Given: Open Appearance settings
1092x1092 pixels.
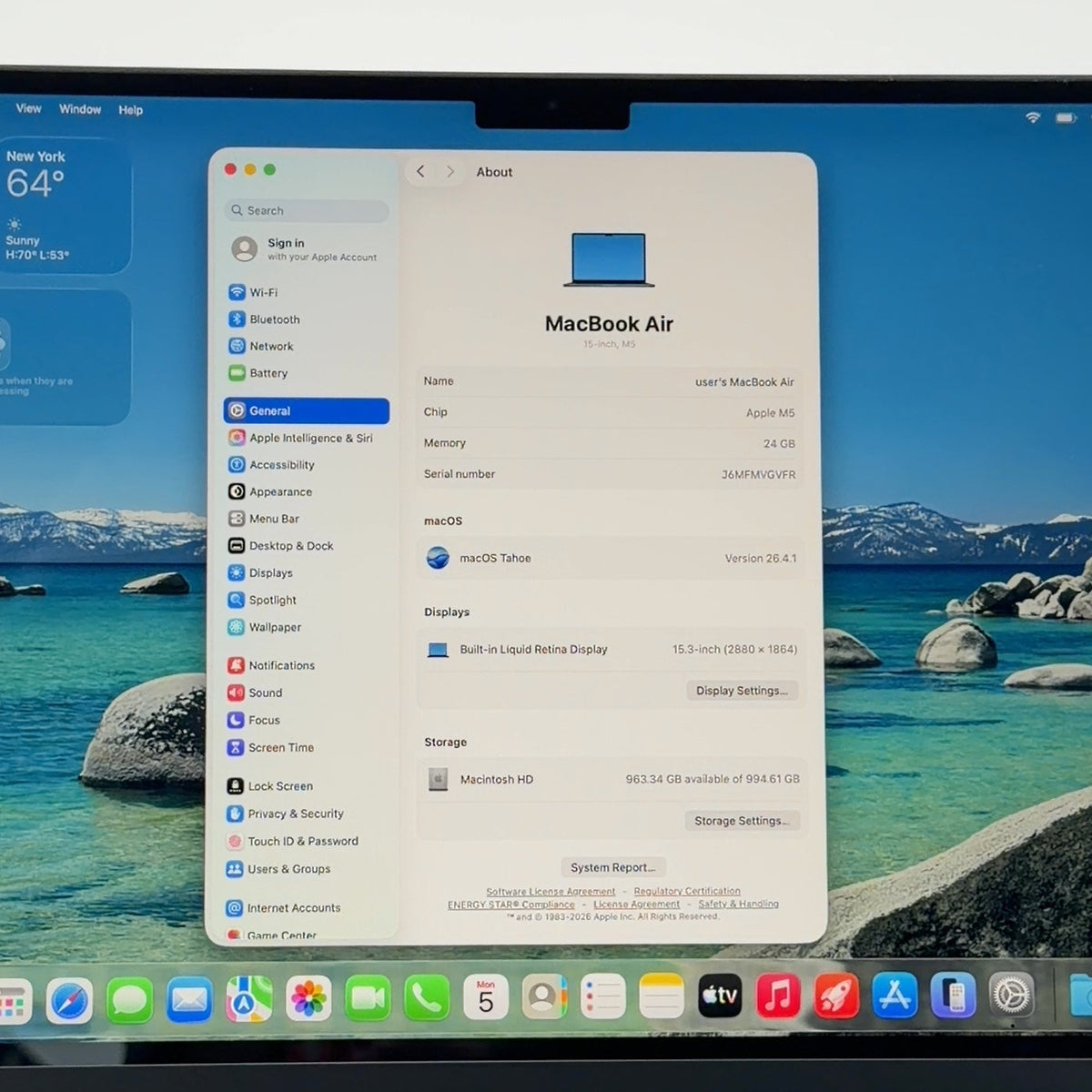Looking at the screenshot, I should pyautogui.click(x=269, y=491).
